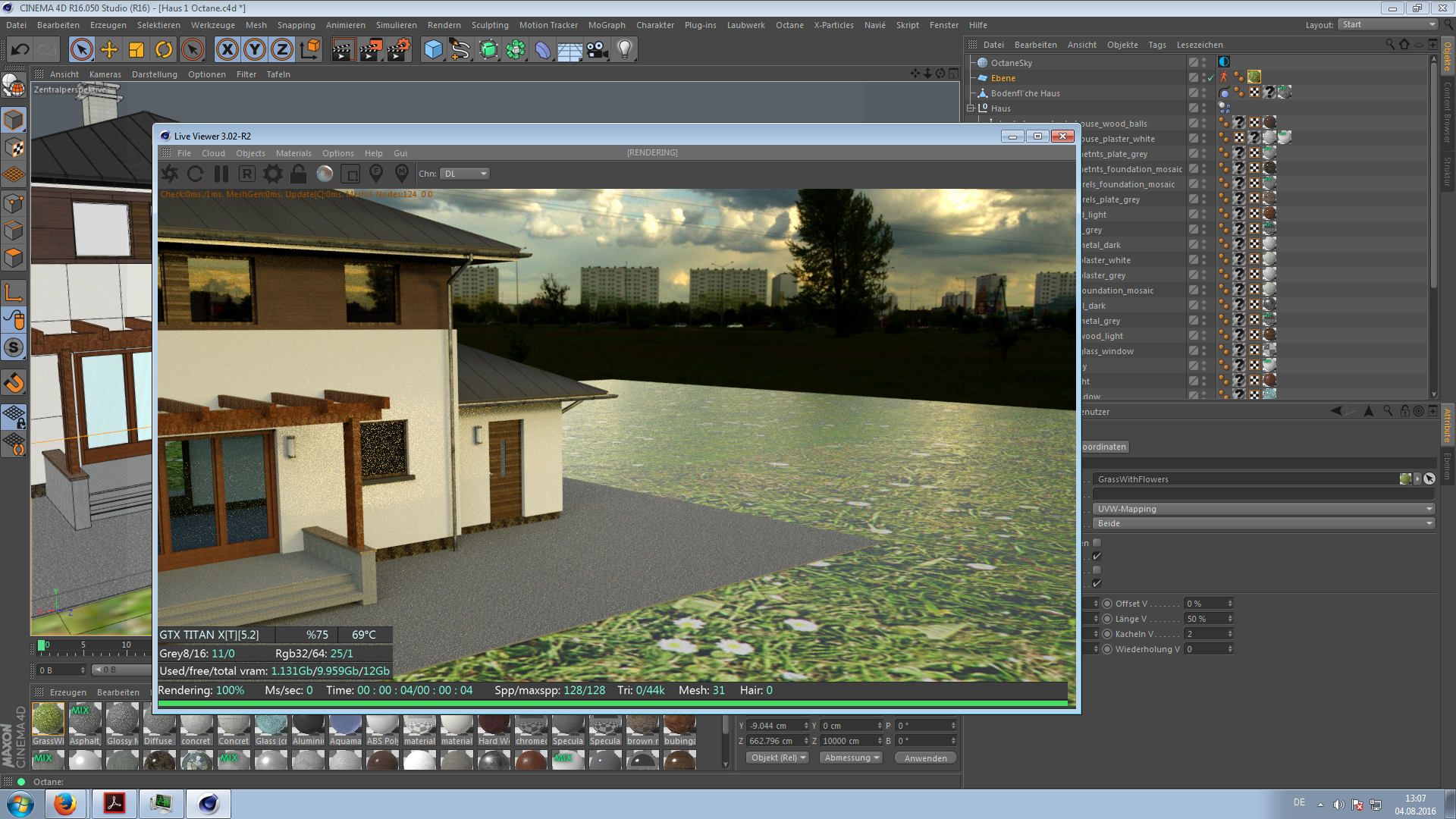Open Materials menu in Live Viewer

[293, 153]
